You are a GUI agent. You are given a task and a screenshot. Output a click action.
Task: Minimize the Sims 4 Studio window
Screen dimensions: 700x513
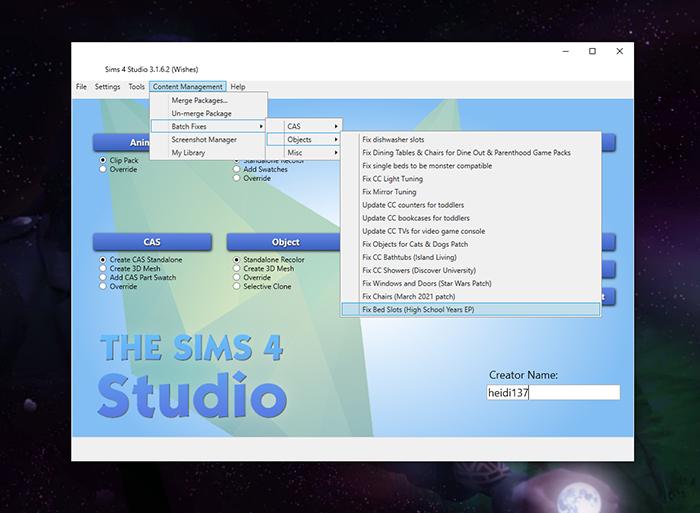566,51
